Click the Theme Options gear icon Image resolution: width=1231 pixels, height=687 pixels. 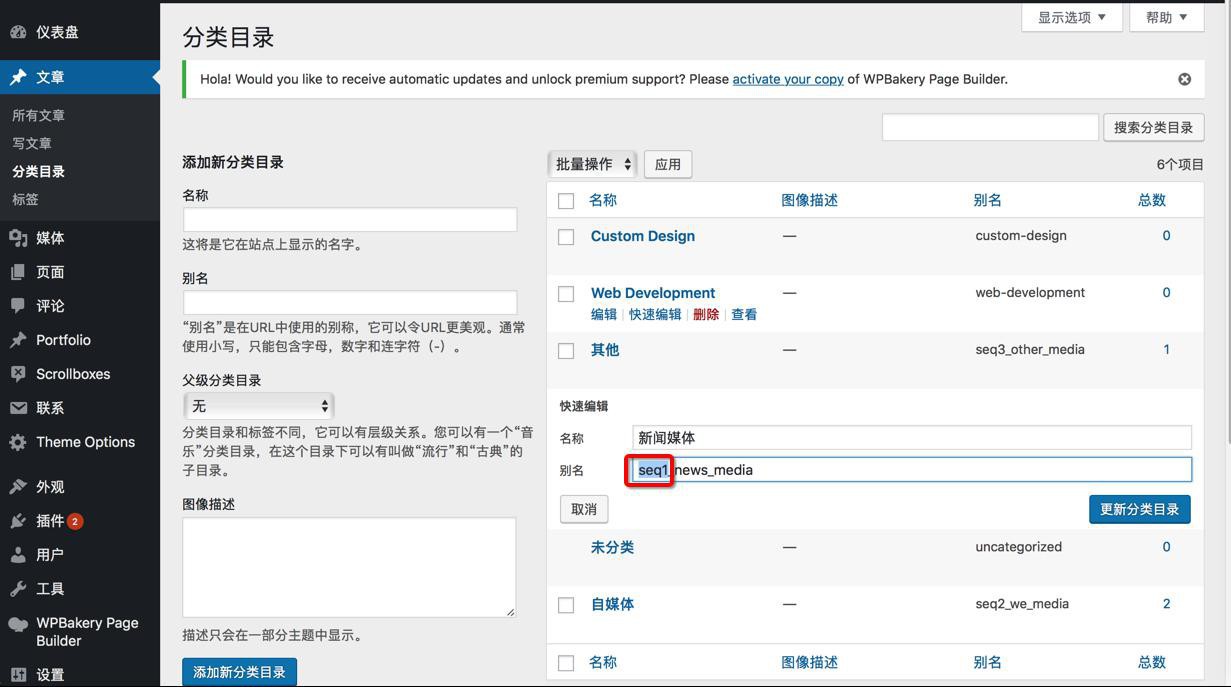[x=18, y=442]
